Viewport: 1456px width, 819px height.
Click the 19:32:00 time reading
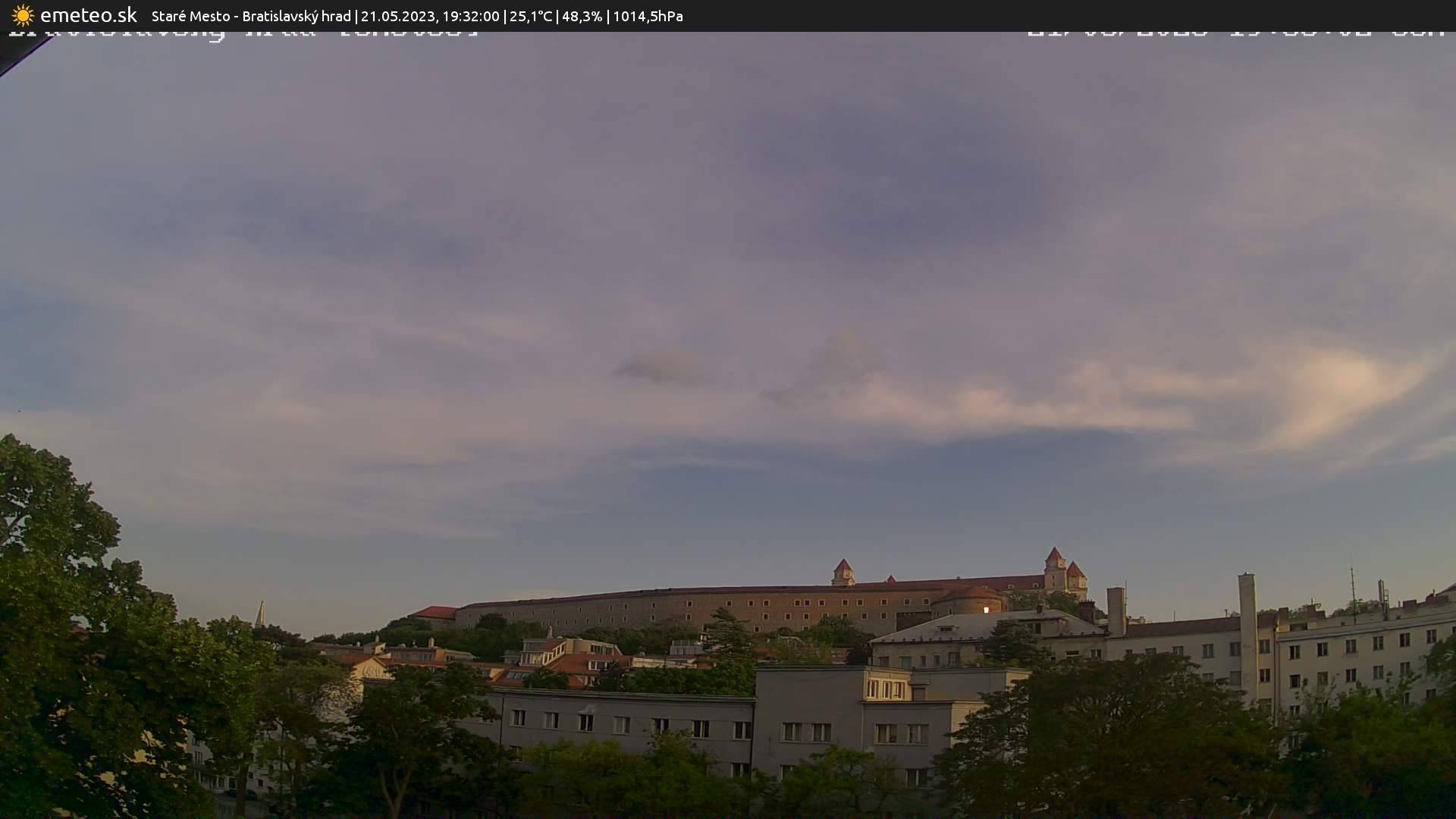(x=471, y=16)
